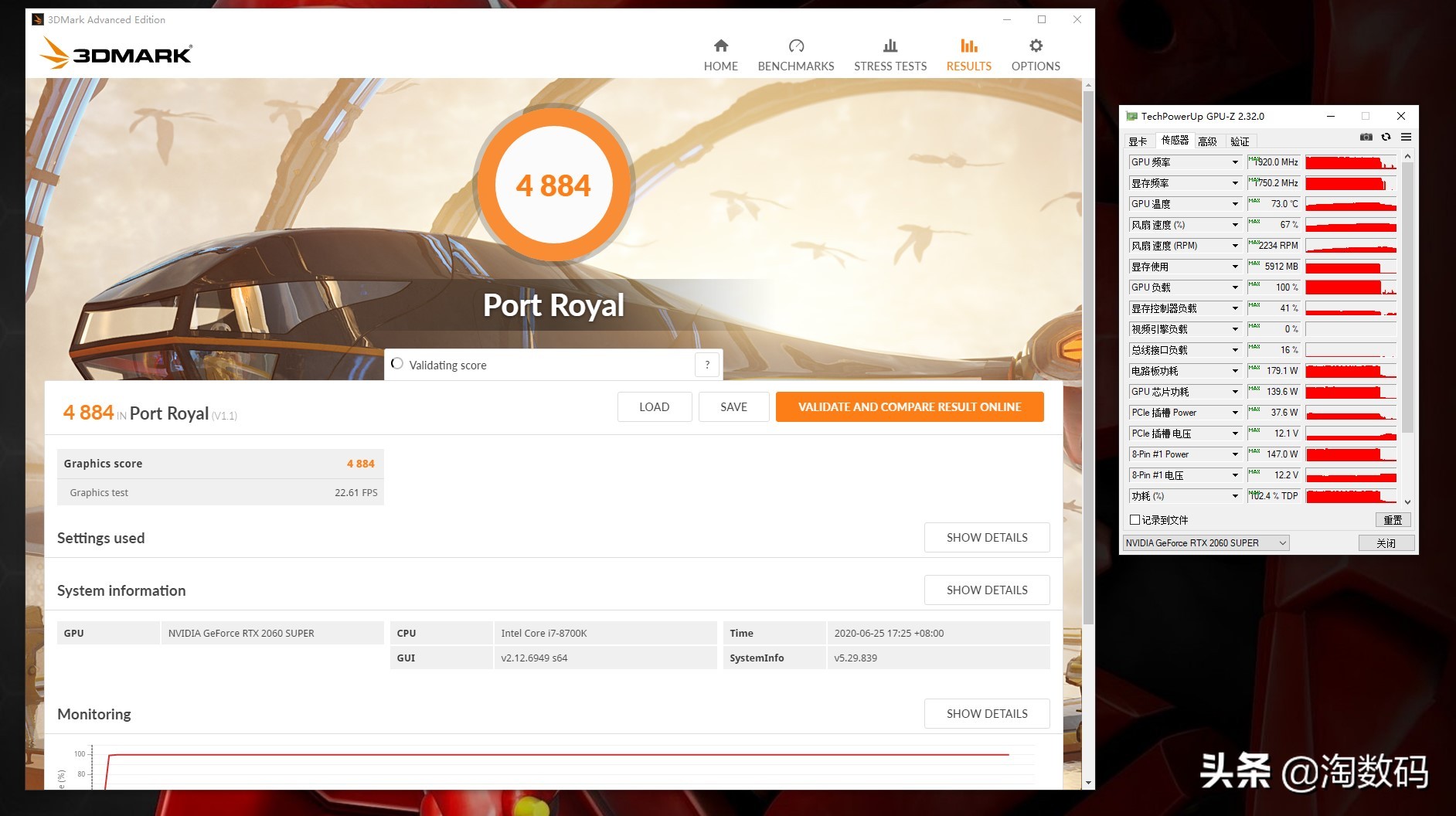The width and height of the screenshot is (1456, 816).
Task: Click the GUI version v2.12.6949 s64
Action: pyautogui.click(x=534, y=658)
